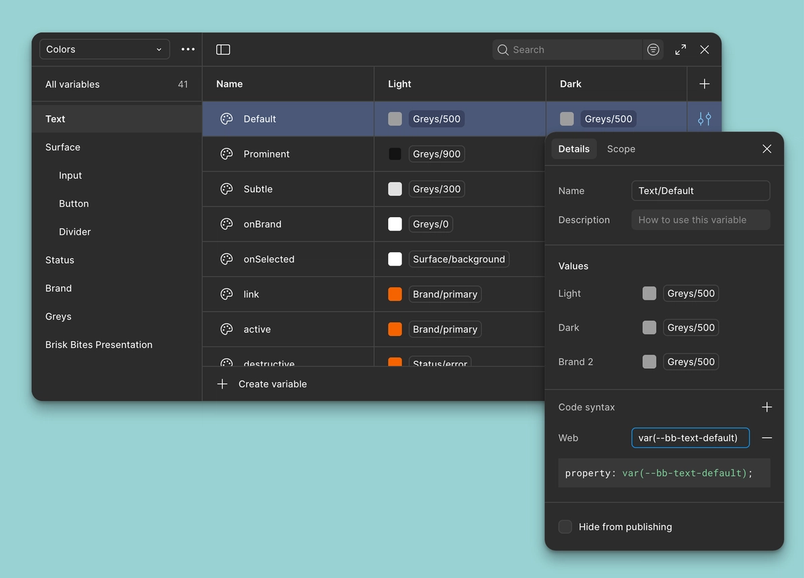
Task: Enable Hide from publishing
Action: tap(565, 527)
